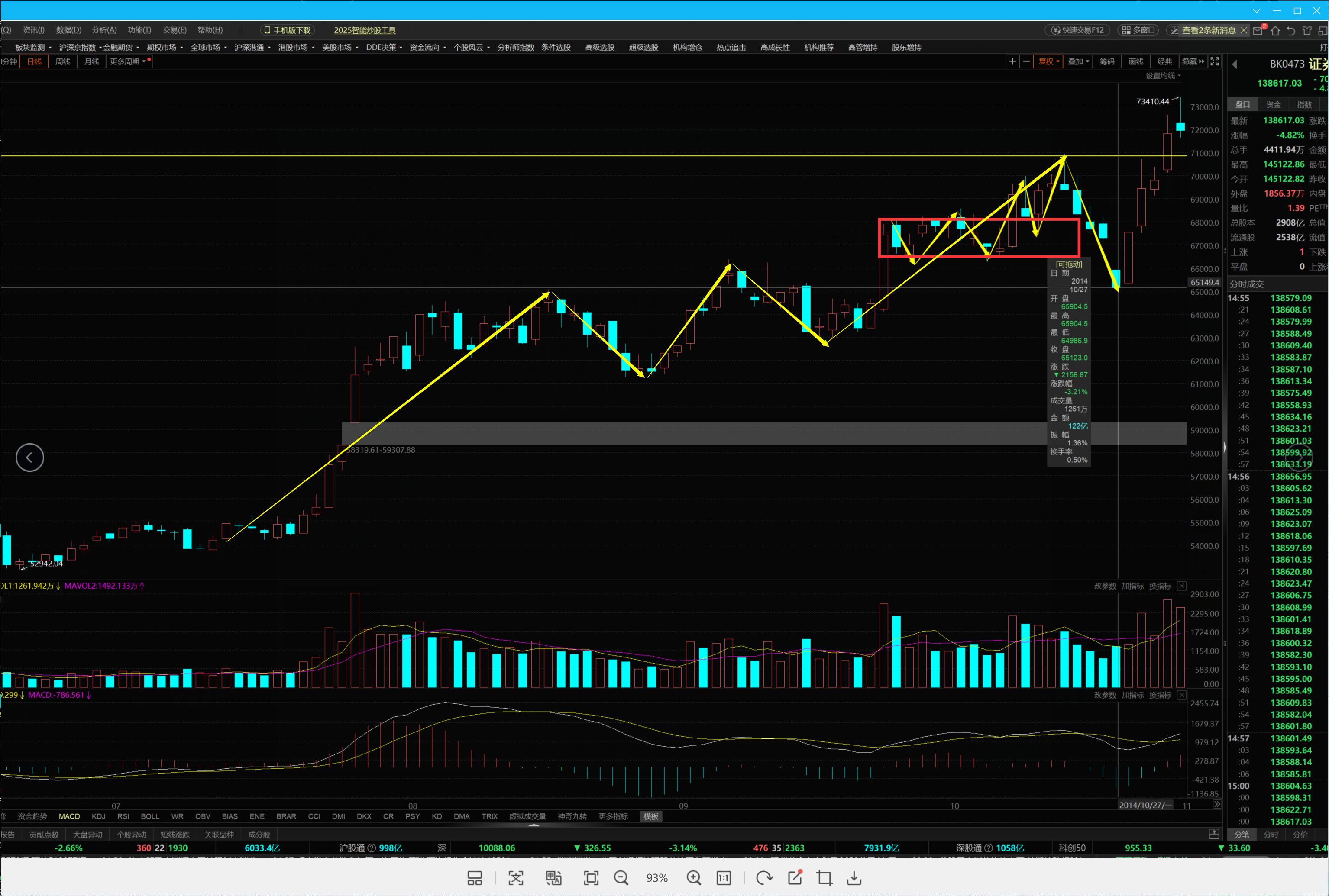Open the 交易(E) menu

point(175,30)
